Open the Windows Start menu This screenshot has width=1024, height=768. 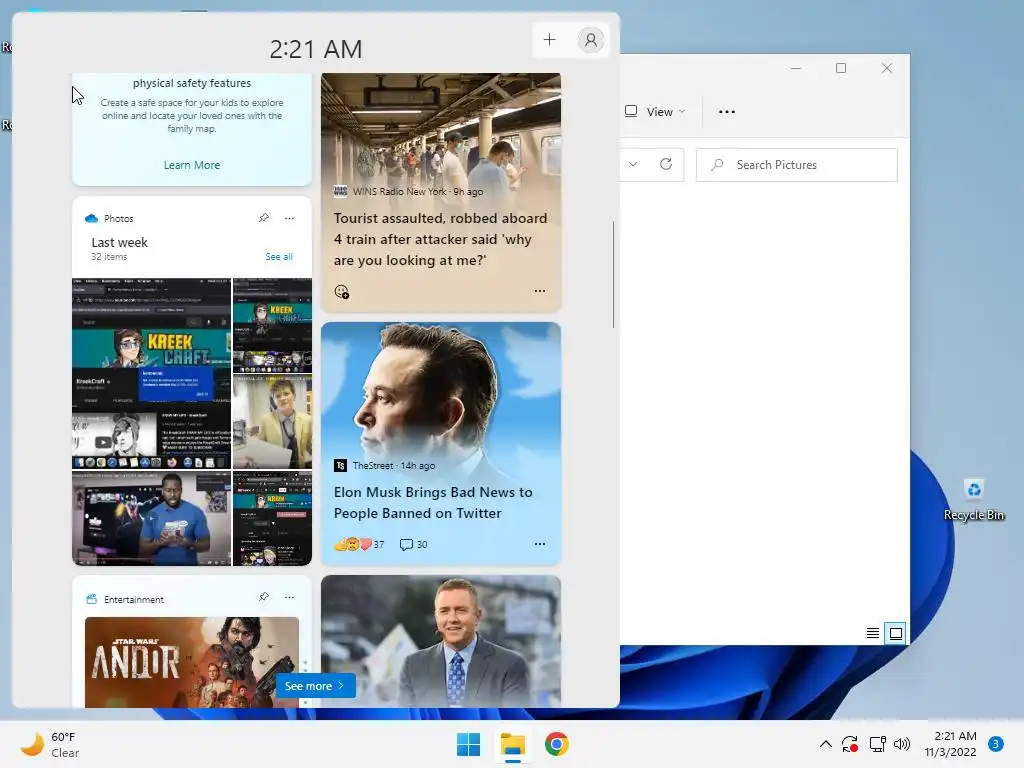[468, 744]
